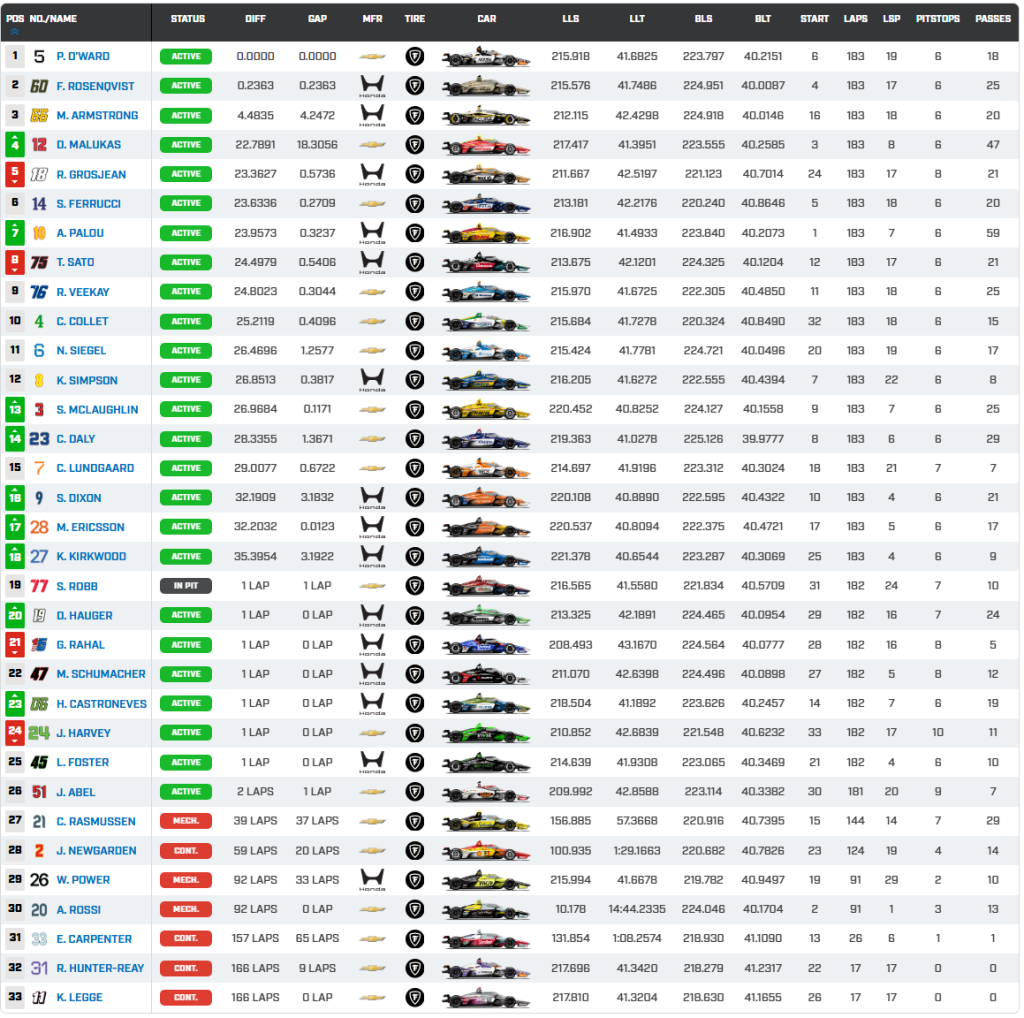Click the Honda logo in F. Rosenqvist's row
Image resolution: width=1024 pixels, height=1018 pixels.
pos(372,86)
